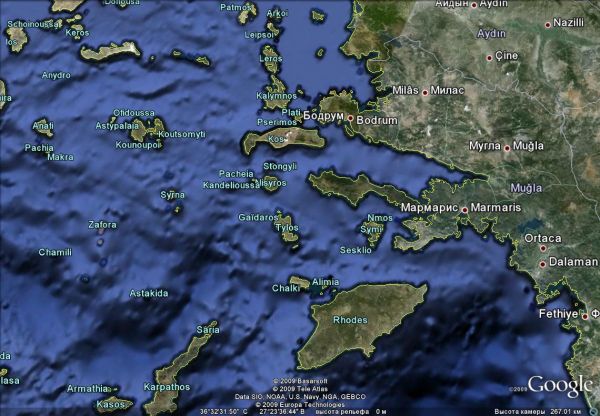Screen dimensions: 600x416
Task: Select the Fethiye city marker
Action: (585, 314)
